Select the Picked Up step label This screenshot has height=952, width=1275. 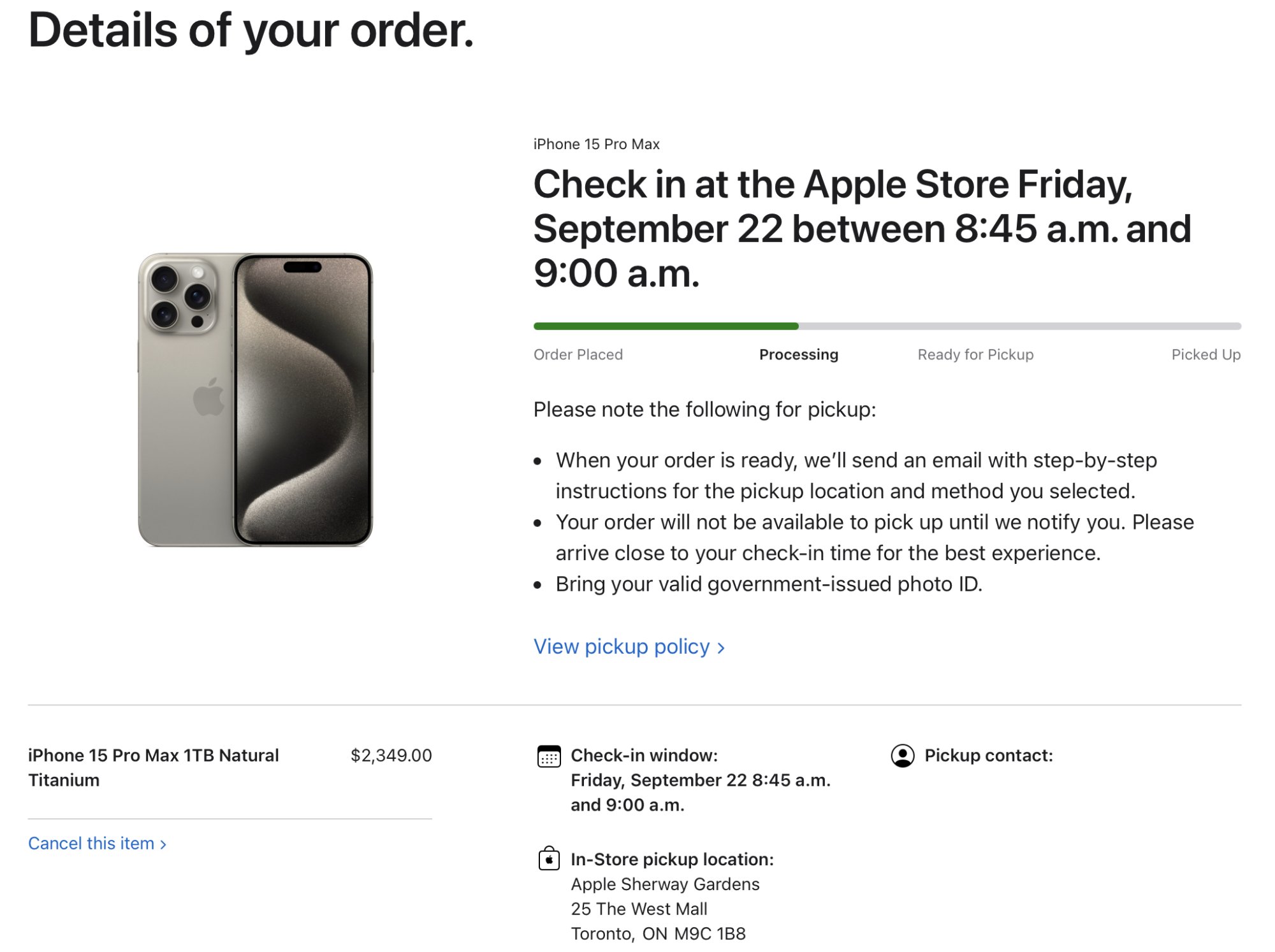click(1206, 355)
